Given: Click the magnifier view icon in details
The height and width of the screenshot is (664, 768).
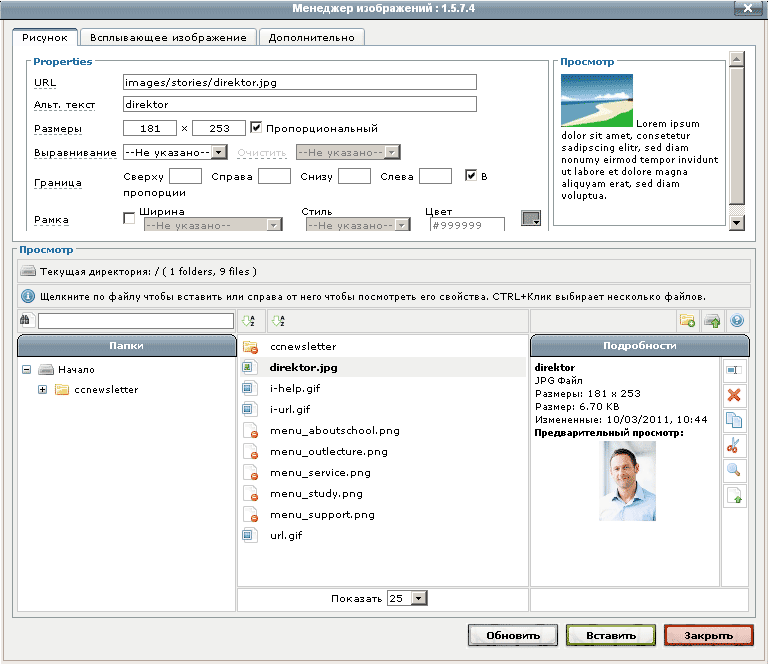Looking at the screenshot, I should point(735,470).
